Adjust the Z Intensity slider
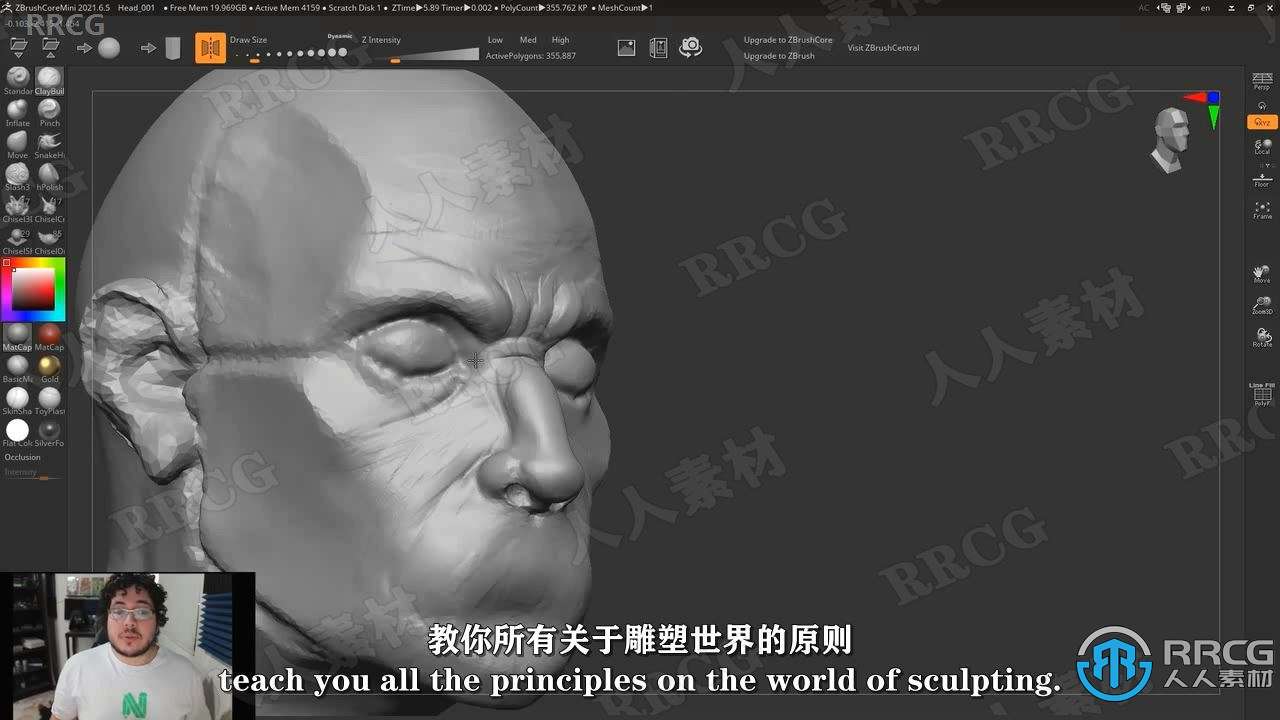Screen dimensions: 1280x720 coord(420,54)
